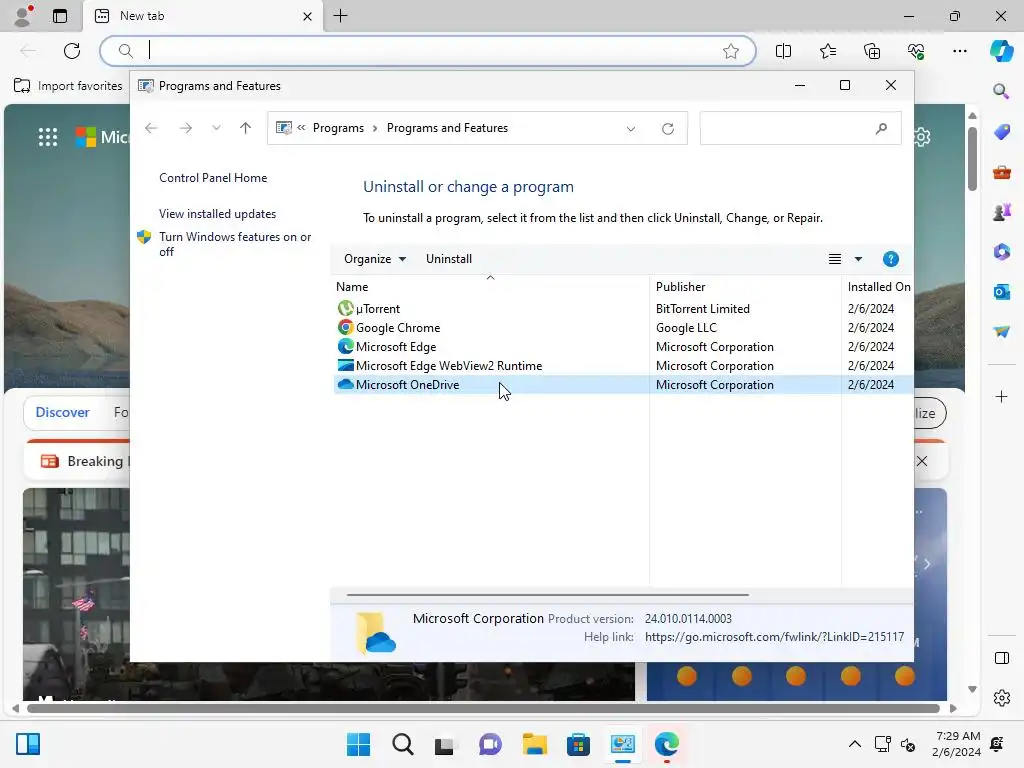Open Copilot in Edge sidebar
1024x768 pixels.
(x=1001, y=51)
